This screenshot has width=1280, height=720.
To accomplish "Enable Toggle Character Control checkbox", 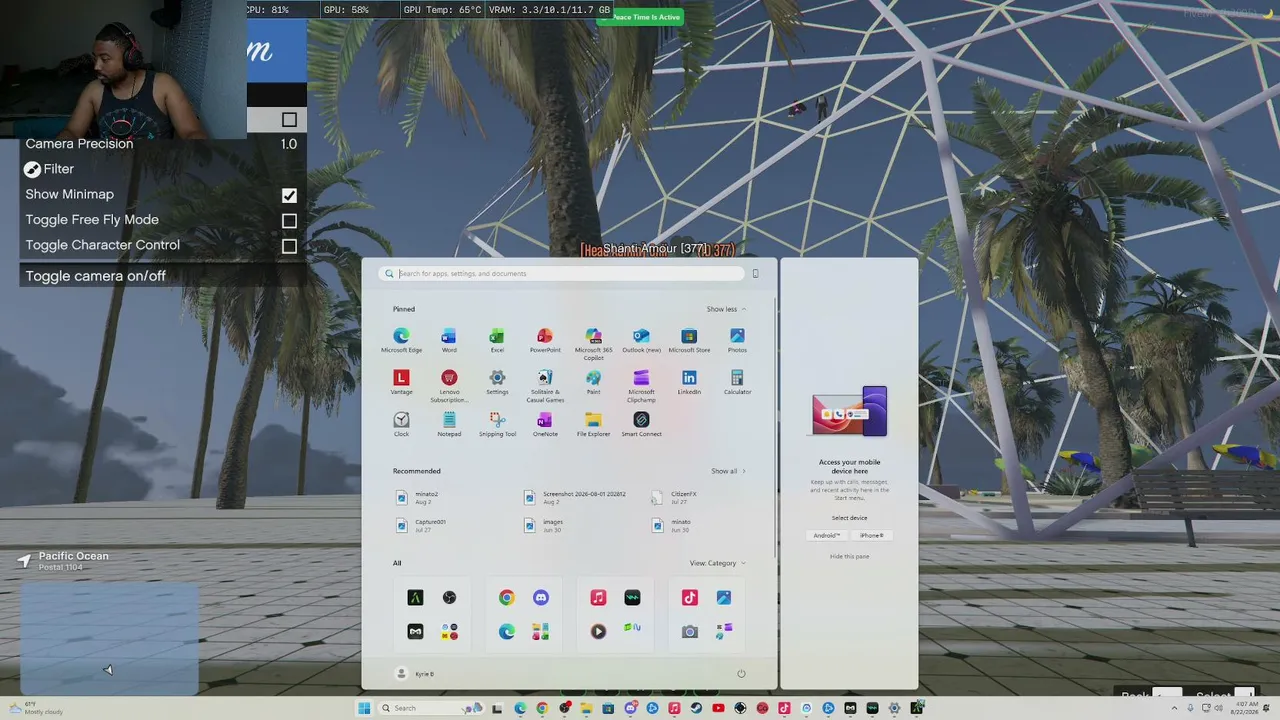I will [x=289, y=246].
